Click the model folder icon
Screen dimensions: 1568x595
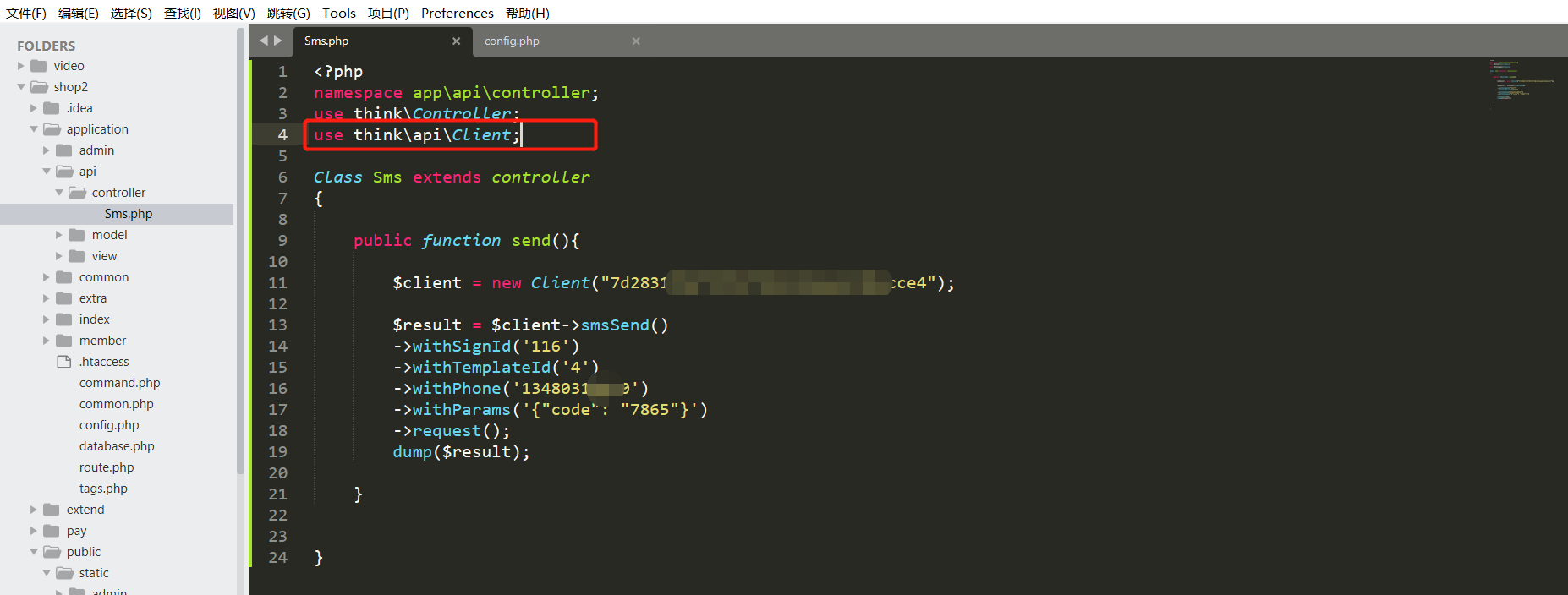[77, 235]
